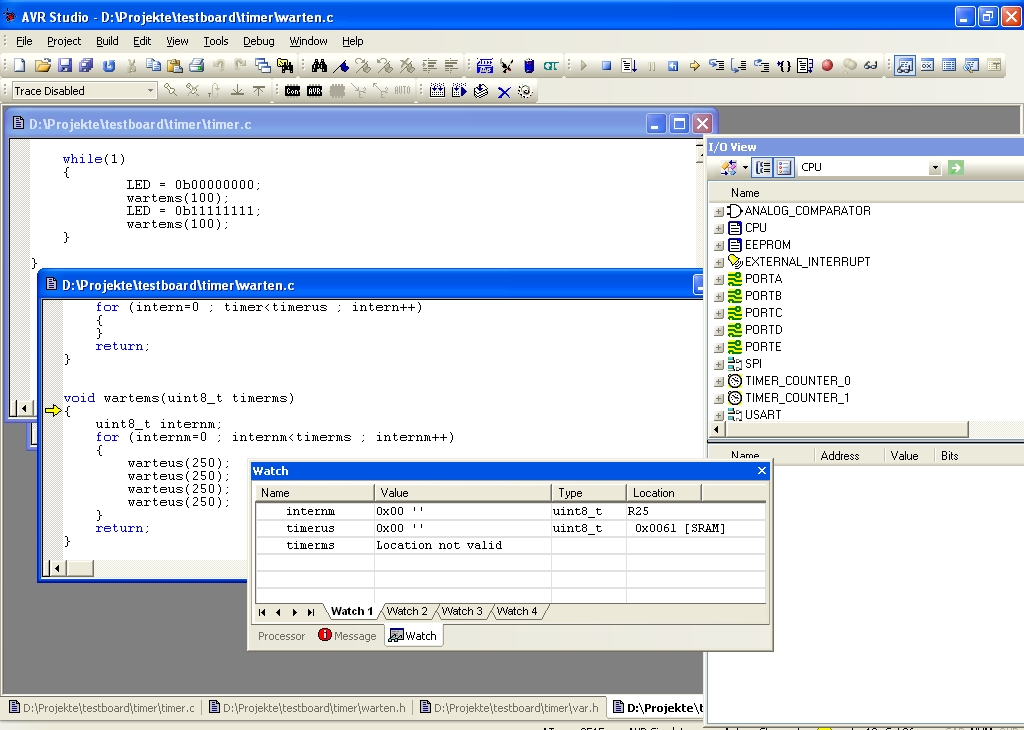Click the Value column header in Watch
Image resolution: width=1024 pixels, height=730 pixels.
[x=463, y=493]
